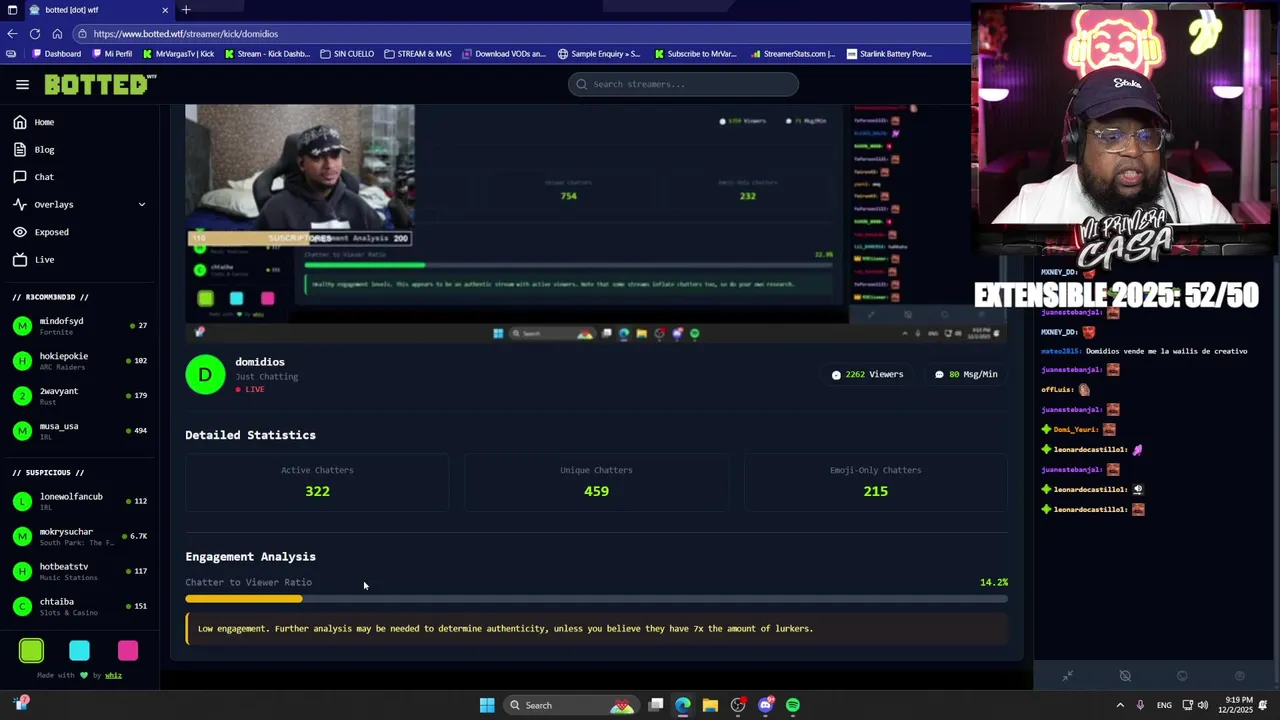This screenshot has width=1280, height=720.
Task: Select recommended streamer mindofsyd
Action: (80, 326)
